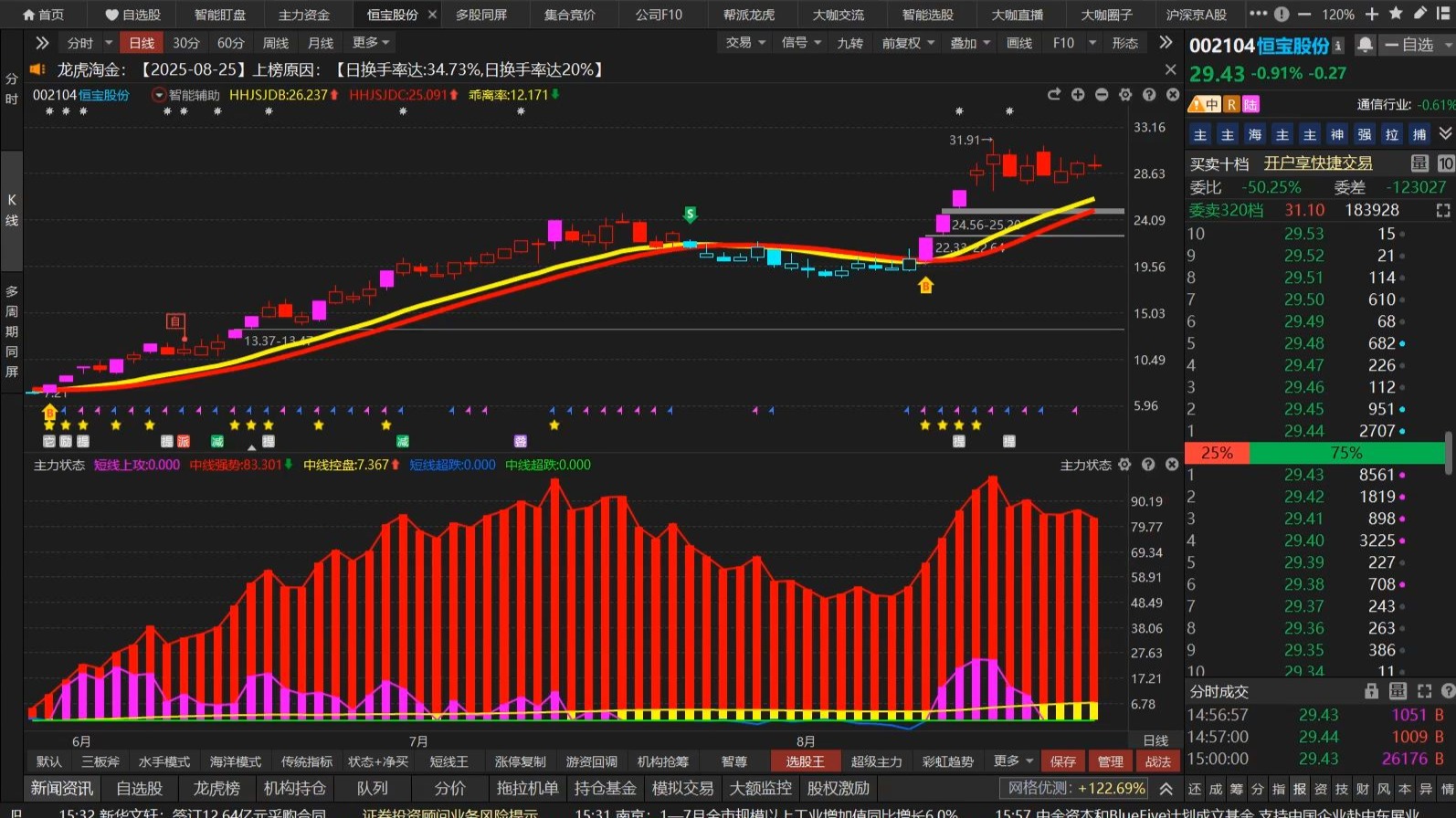Screen dimensions: 1456x818
Task: Expand the 自选 dropdown arrow
Action: (x=1448, y=45)
